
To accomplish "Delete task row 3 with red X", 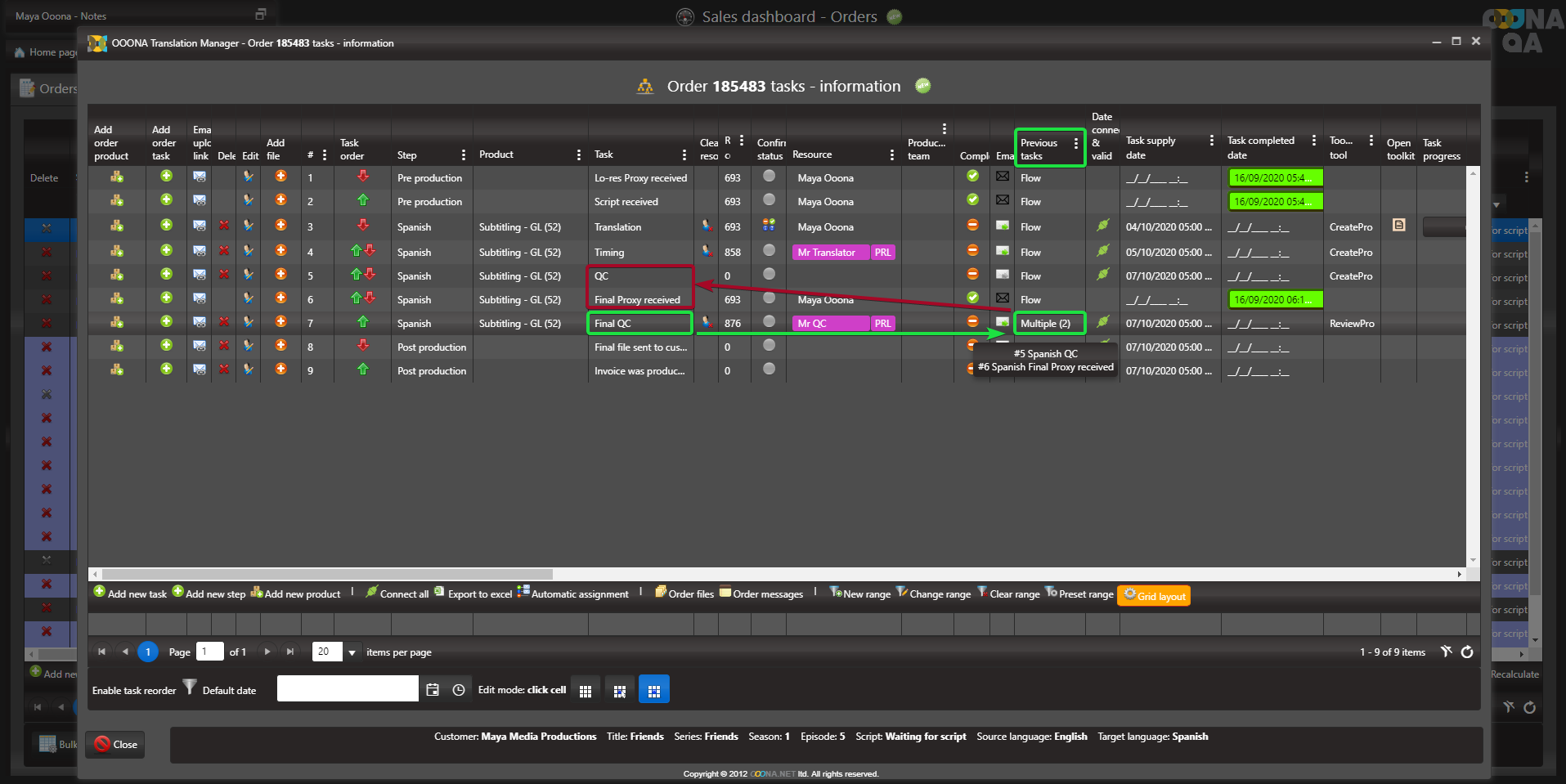I will [x=224, y=226].
